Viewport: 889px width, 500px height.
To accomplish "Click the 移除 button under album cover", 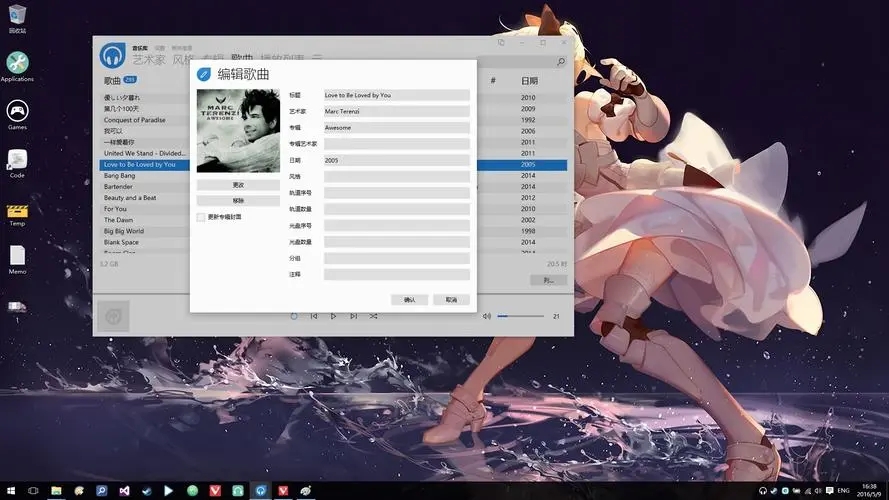I will 238,201.
